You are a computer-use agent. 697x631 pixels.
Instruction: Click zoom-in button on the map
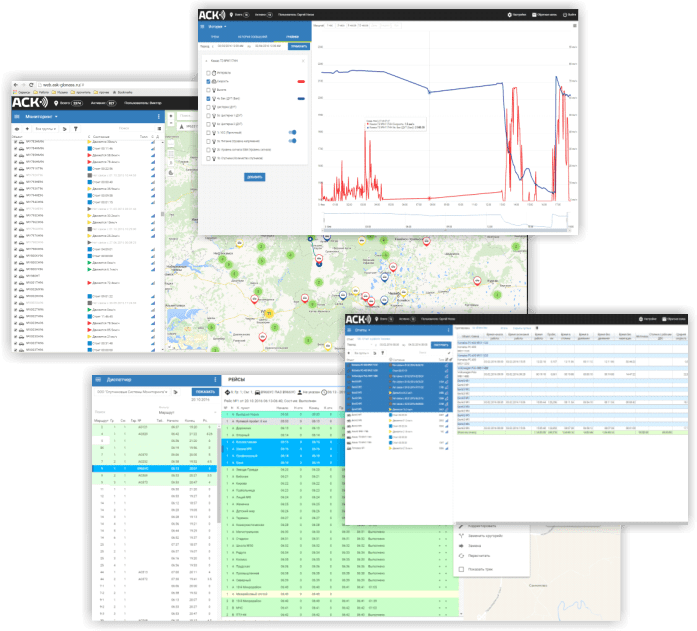pyautogui.click(x=171, y=116)
